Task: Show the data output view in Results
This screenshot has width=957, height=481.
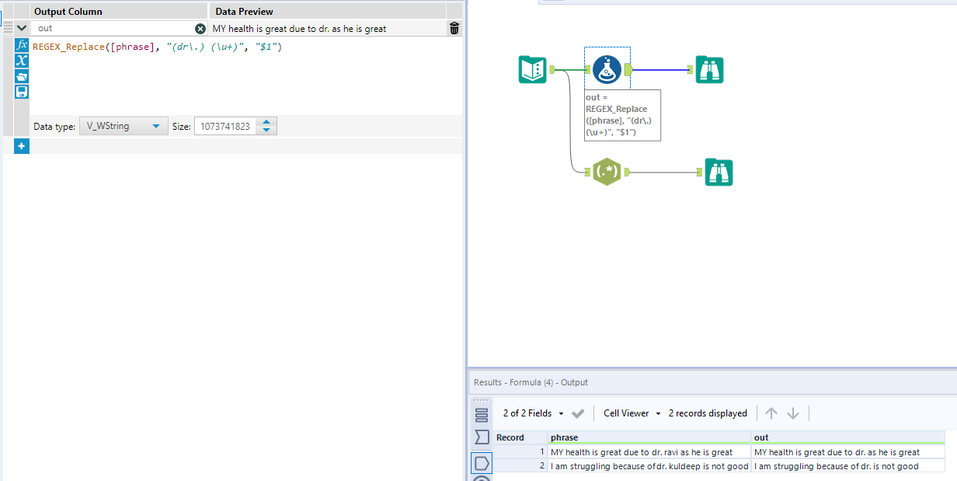Action: click(482, 462)
